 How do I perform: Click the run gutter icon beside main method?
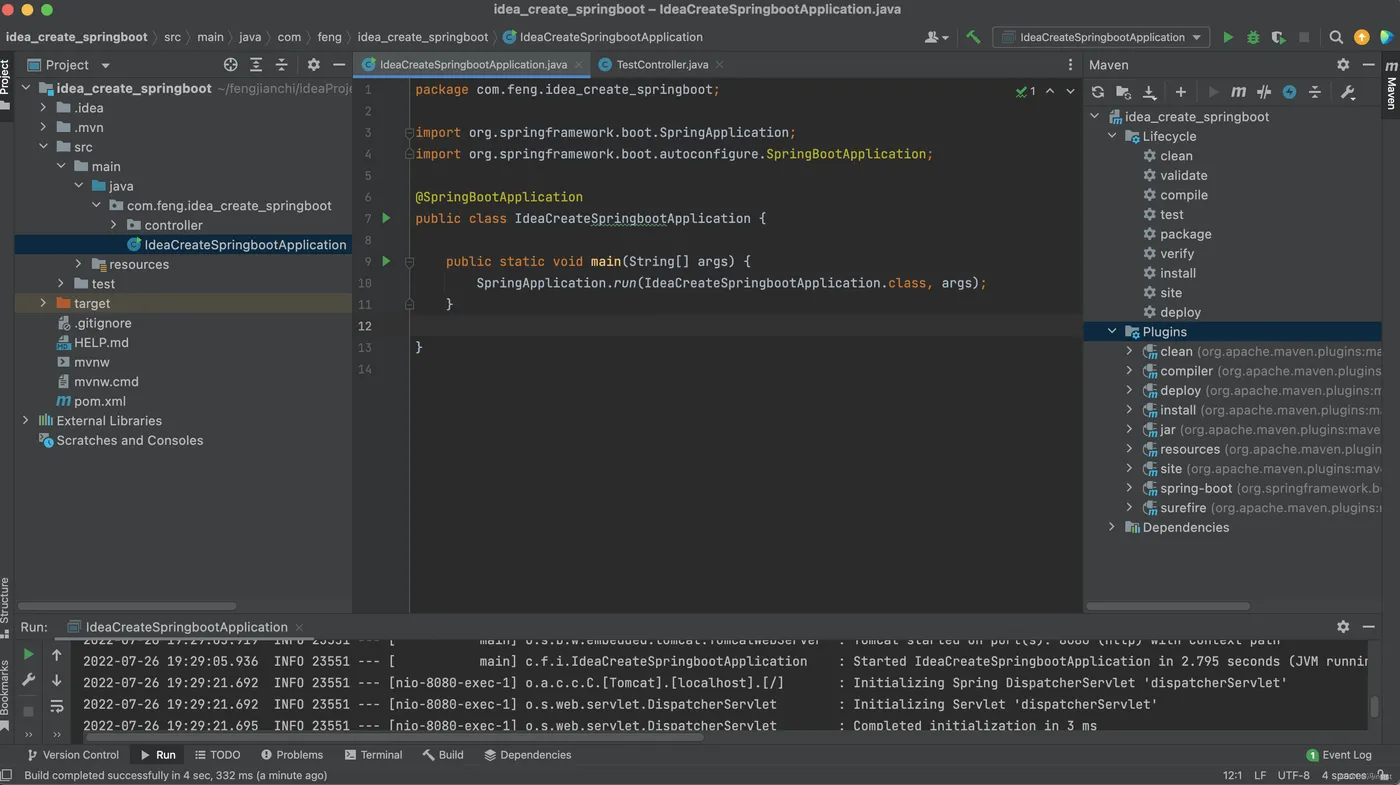click(387, 261)
